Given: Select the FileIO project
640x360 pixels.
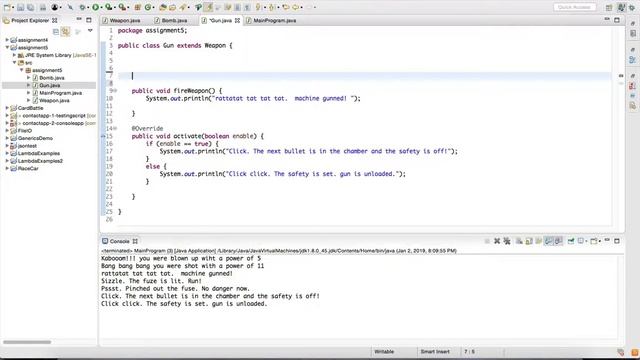Looking at the screenshot, I should [x=24, y=131].
